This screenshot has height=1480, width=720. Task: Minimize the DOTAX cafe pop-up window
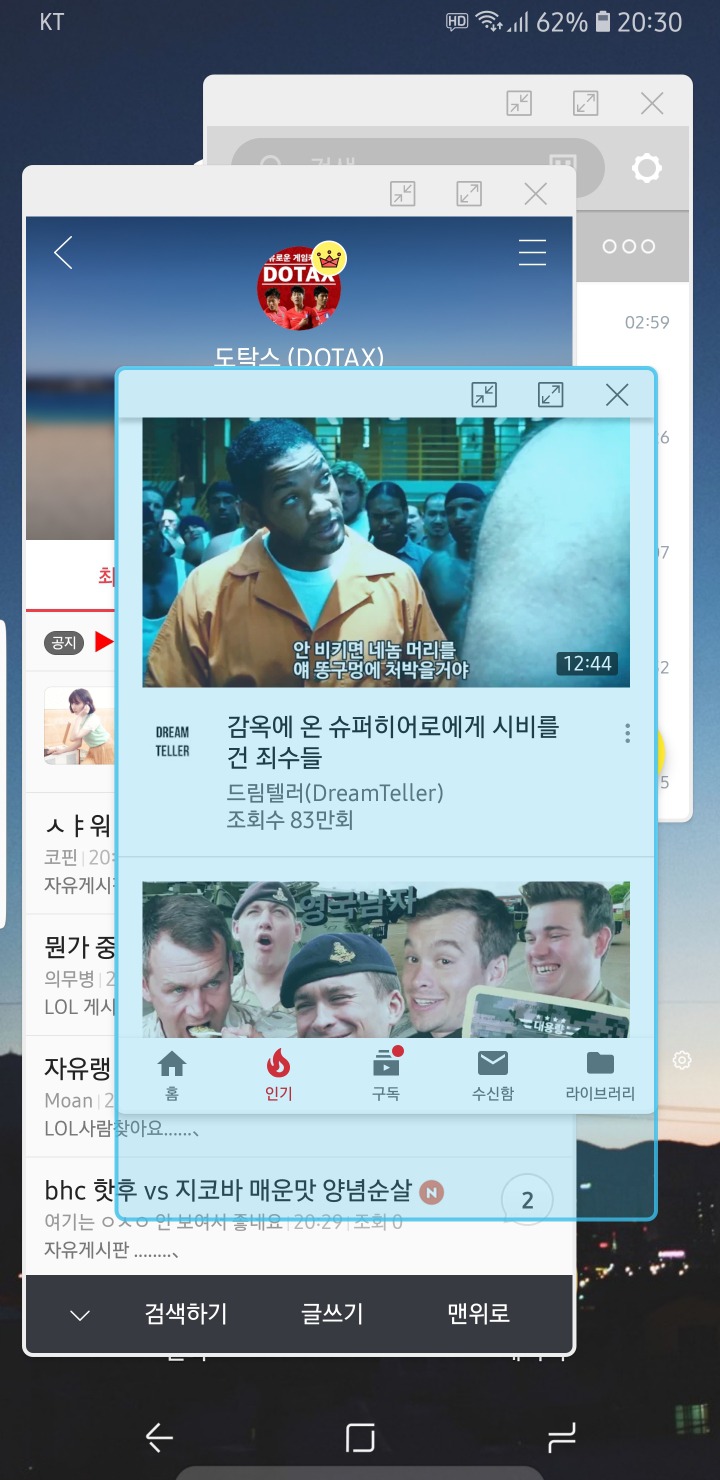pos(402,194)
